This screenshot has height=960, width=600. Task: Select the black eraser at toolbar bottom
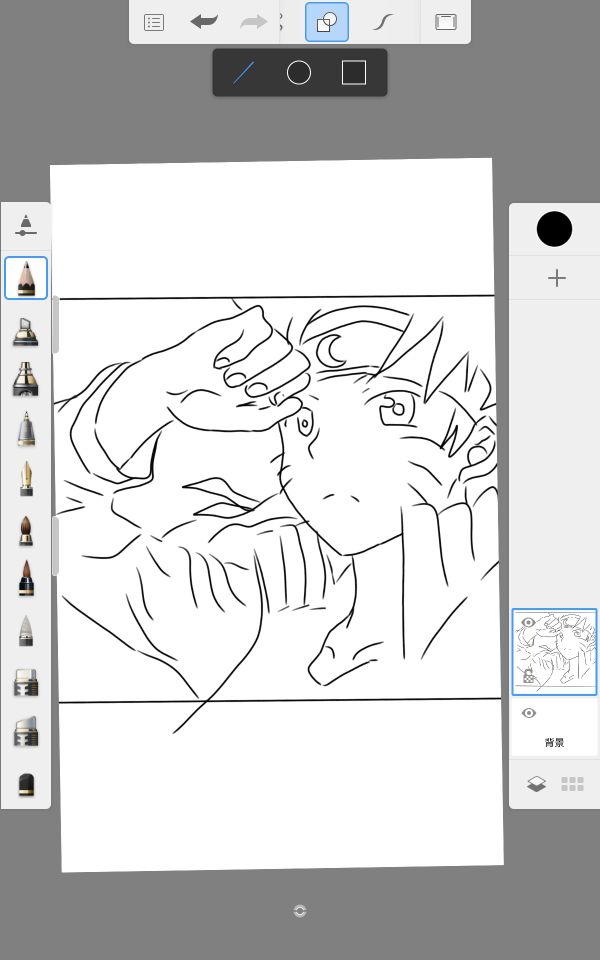(x=26, y=784)
